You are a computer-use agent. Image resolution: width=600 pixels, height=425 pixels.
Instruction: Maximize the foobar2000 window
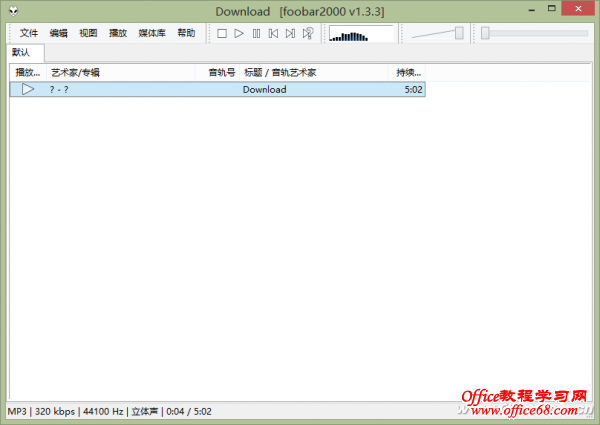click(x=551, y=8)
